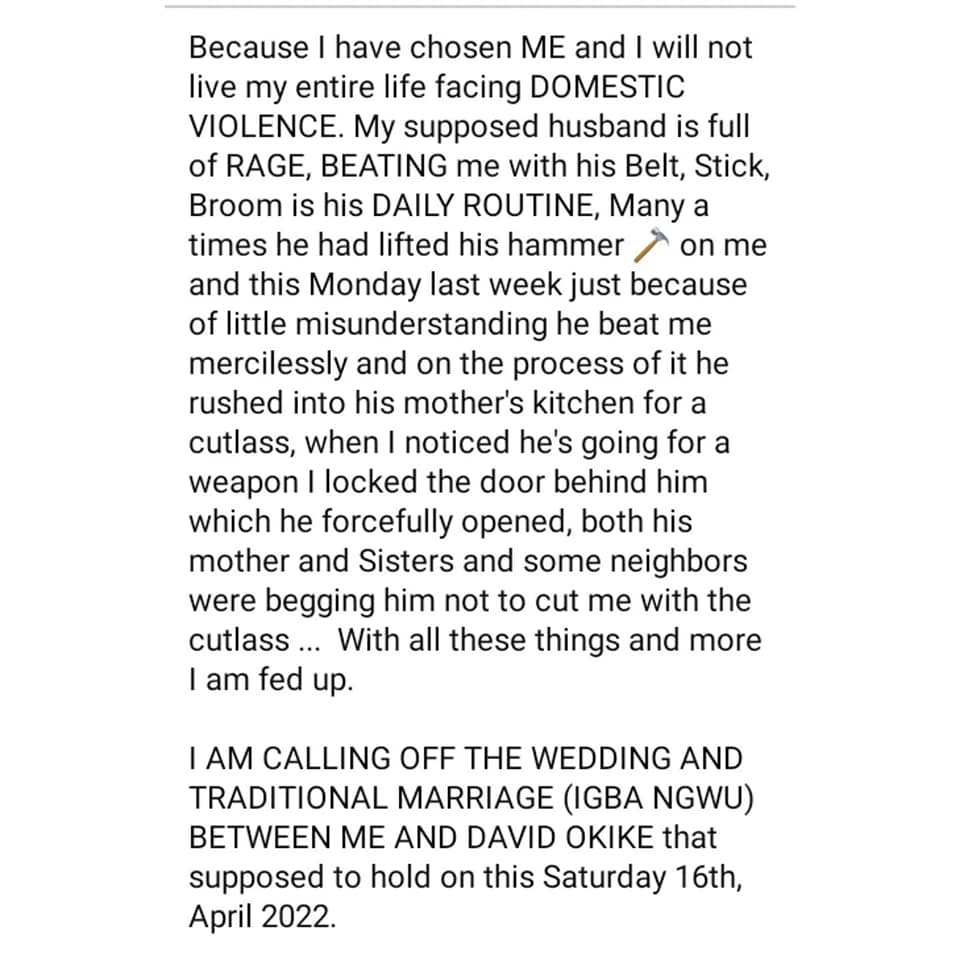Click the horizontal divider line at top

(x=480, y=7)
